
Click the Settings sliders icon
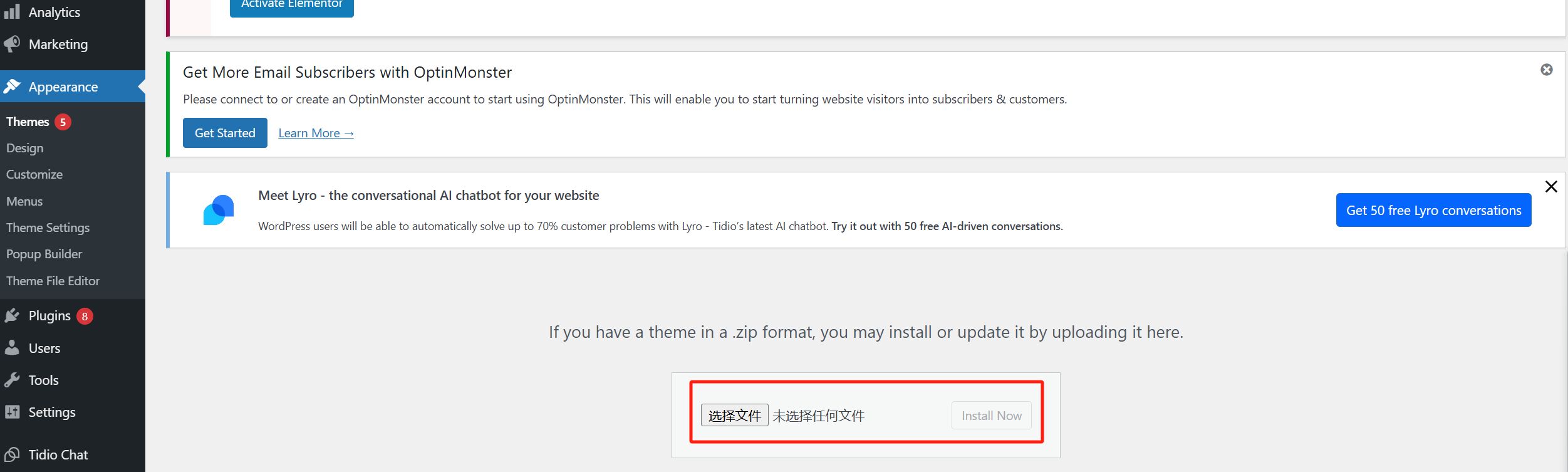click(12, 412)
